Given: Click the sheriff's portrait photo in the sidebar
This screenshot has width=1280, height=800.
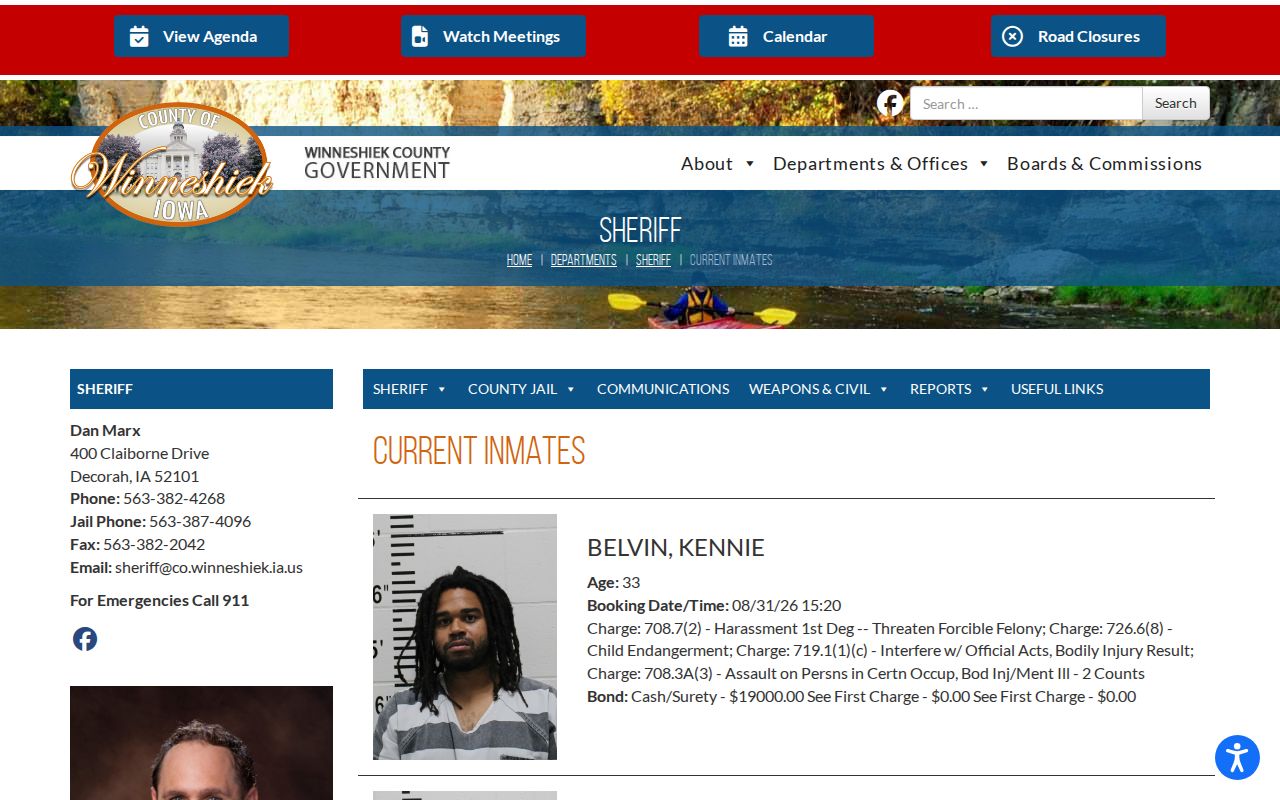Looking at the screenshot, I should click(201, 743).
